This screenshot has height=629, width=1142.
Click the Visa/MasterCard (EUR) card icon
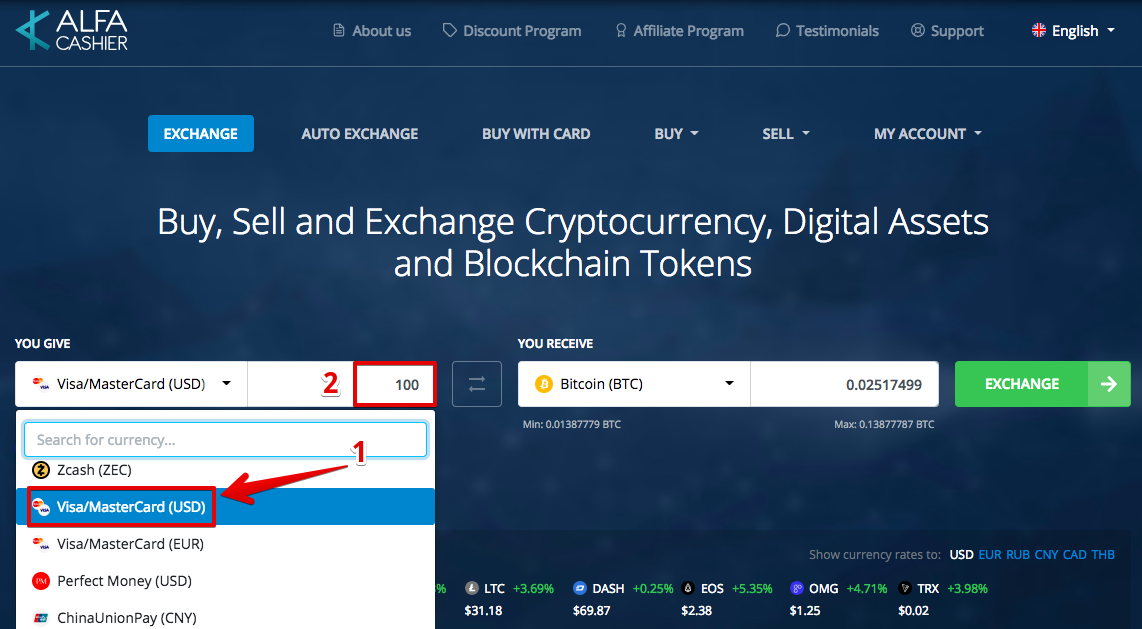click(42, 544)
